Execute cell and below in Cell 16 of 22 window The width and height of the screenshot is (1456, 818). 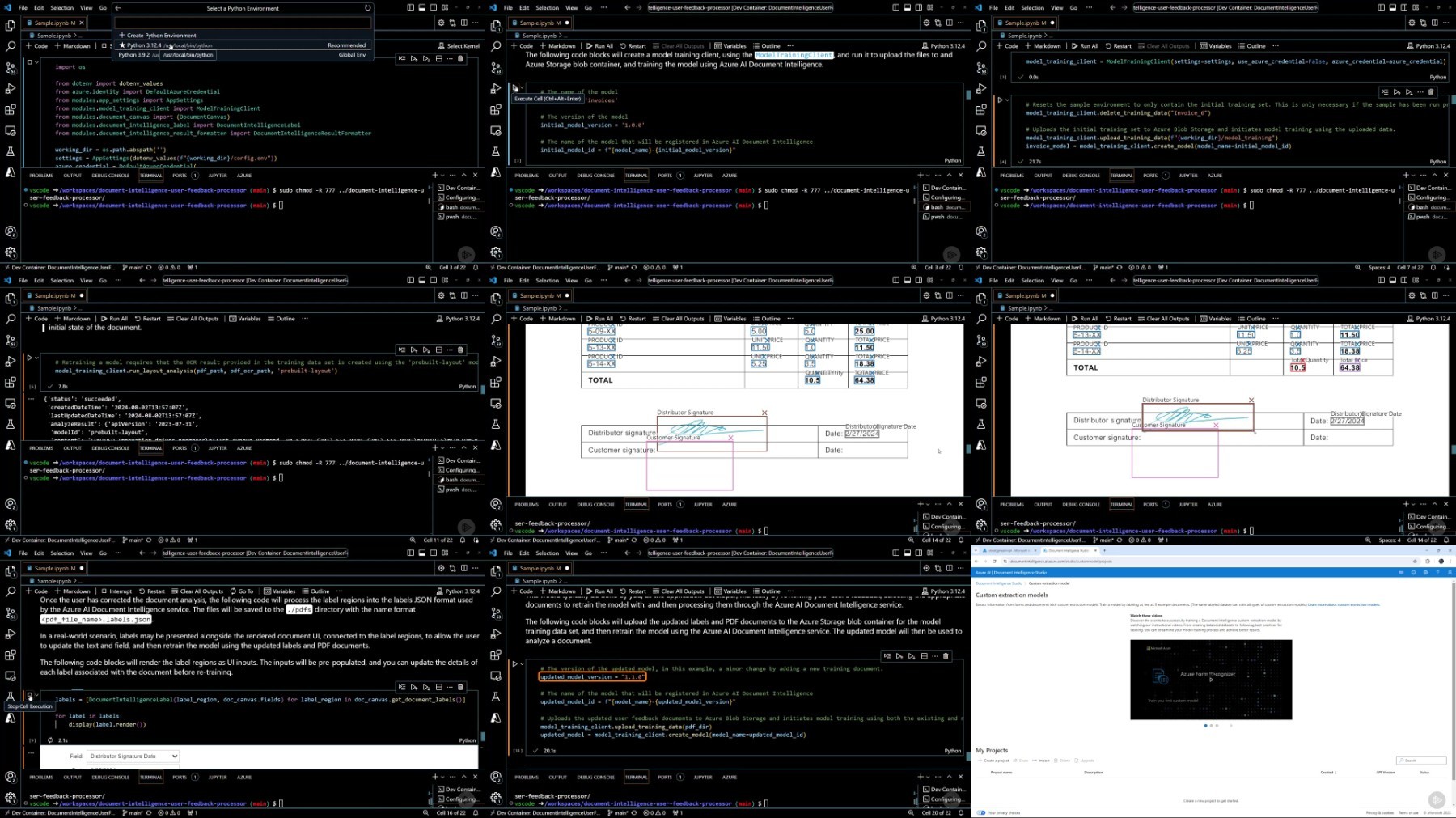pyautogui.click(x=426, y=688)
